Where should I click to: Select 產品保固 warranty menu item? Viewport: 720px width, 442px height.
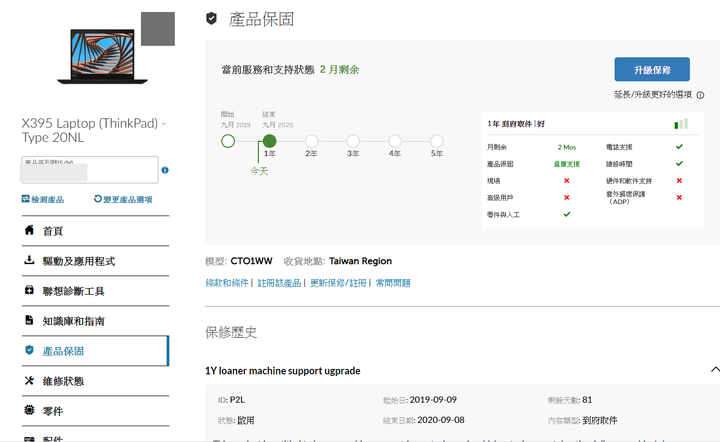[95, 351]
